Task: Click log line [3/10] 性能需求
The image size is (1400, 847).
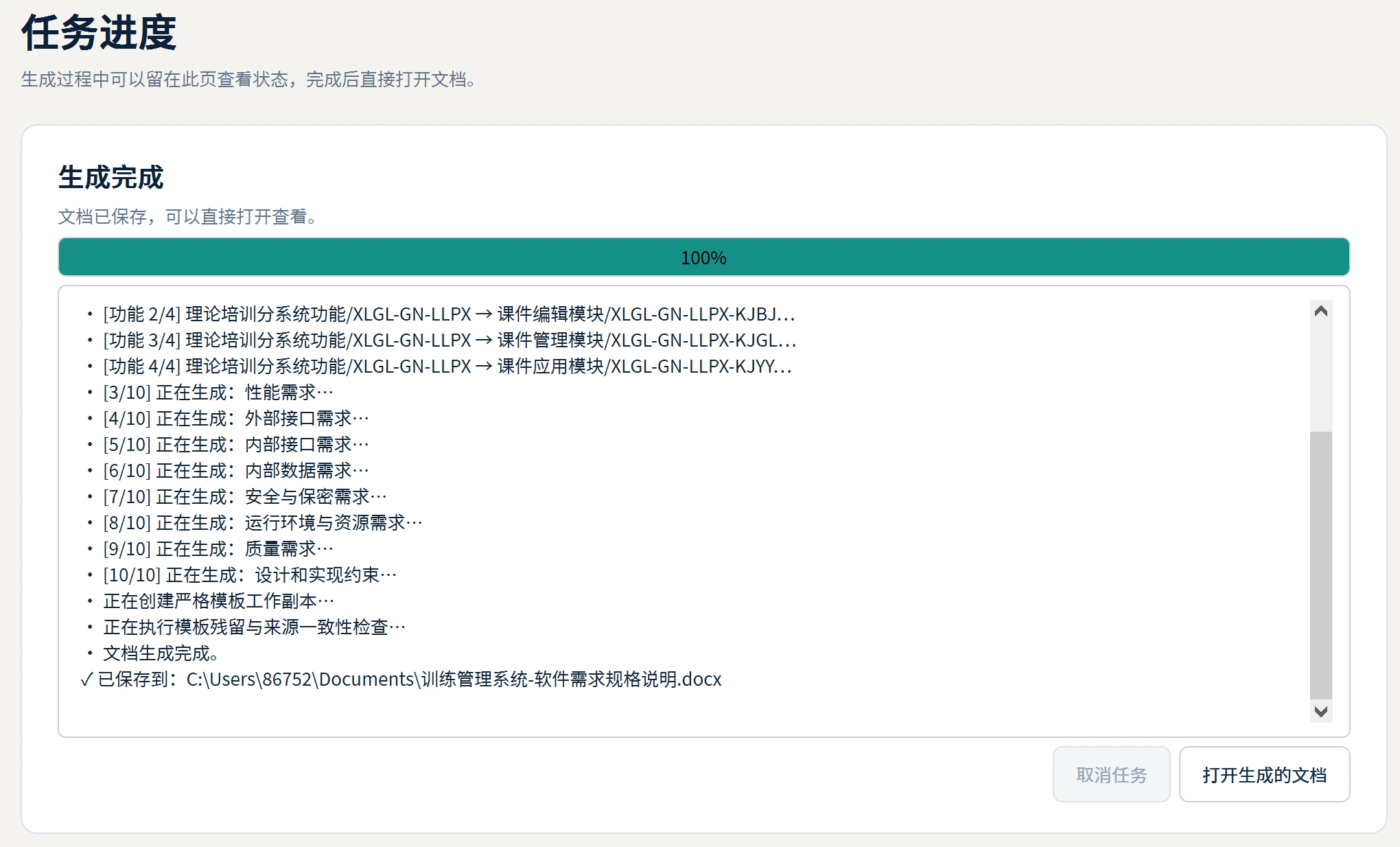Action: pyautogui.click(x=218, y=393)
